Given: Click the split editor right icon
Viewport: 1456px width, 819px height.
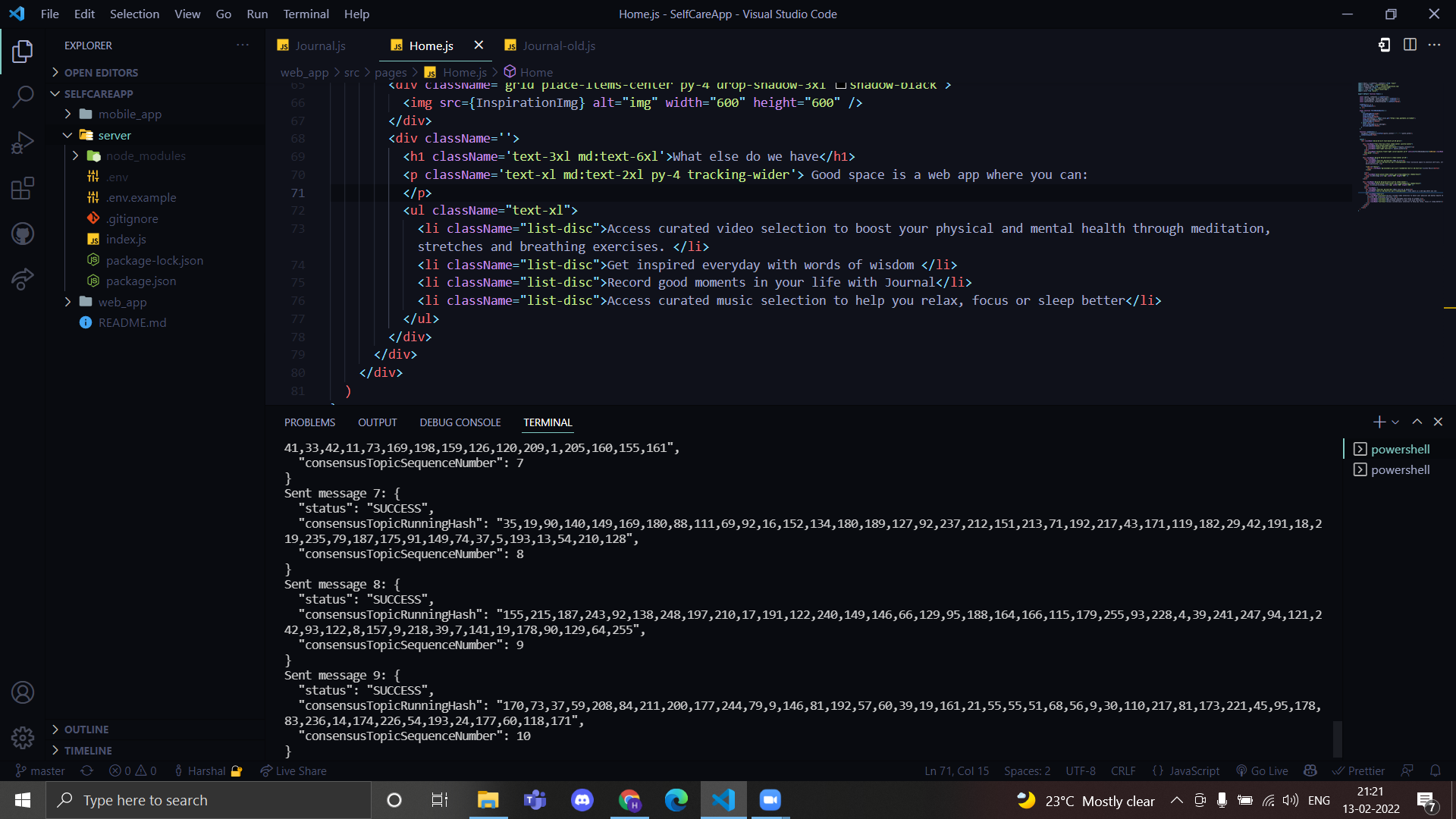Looking at the screenshot, I should [1410, 45].
